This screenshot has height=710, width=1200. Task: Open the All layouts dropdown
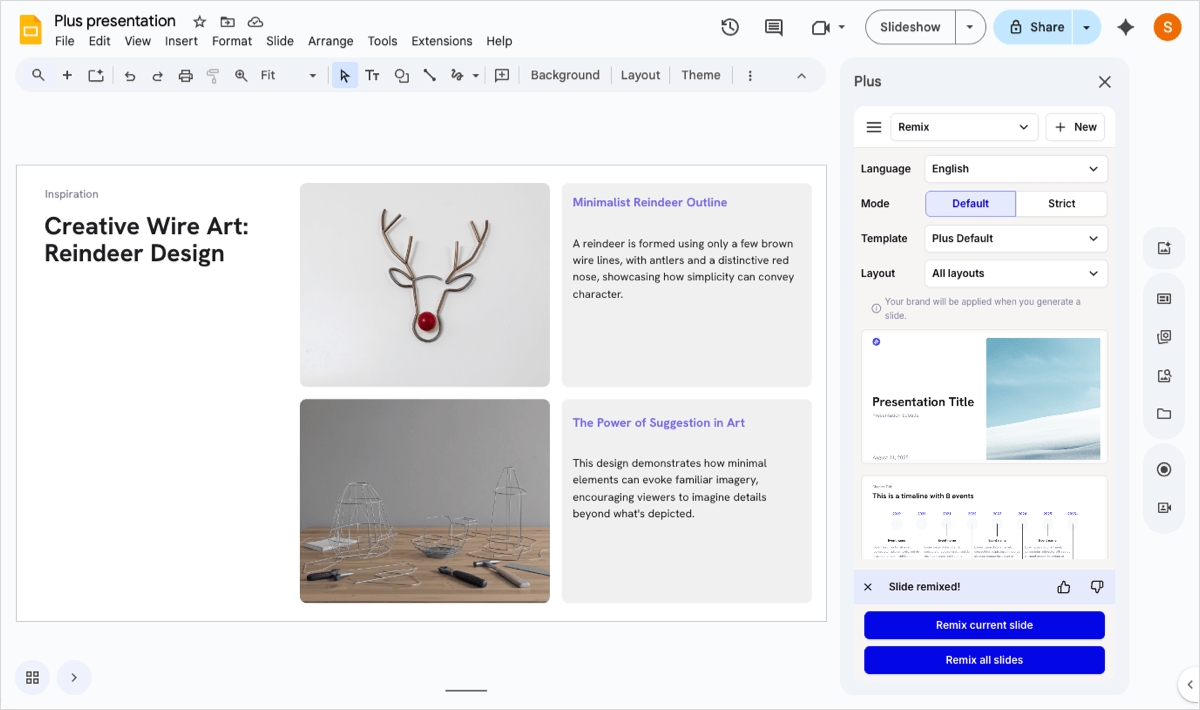1015,273
